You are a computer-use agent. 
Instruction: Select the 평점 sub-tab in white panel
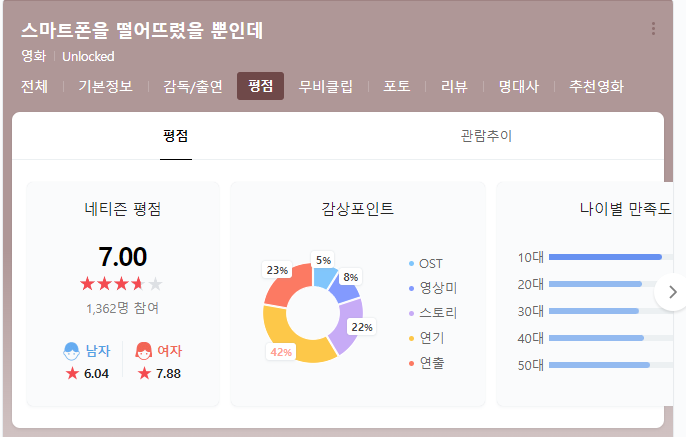(x=175, y=136)
